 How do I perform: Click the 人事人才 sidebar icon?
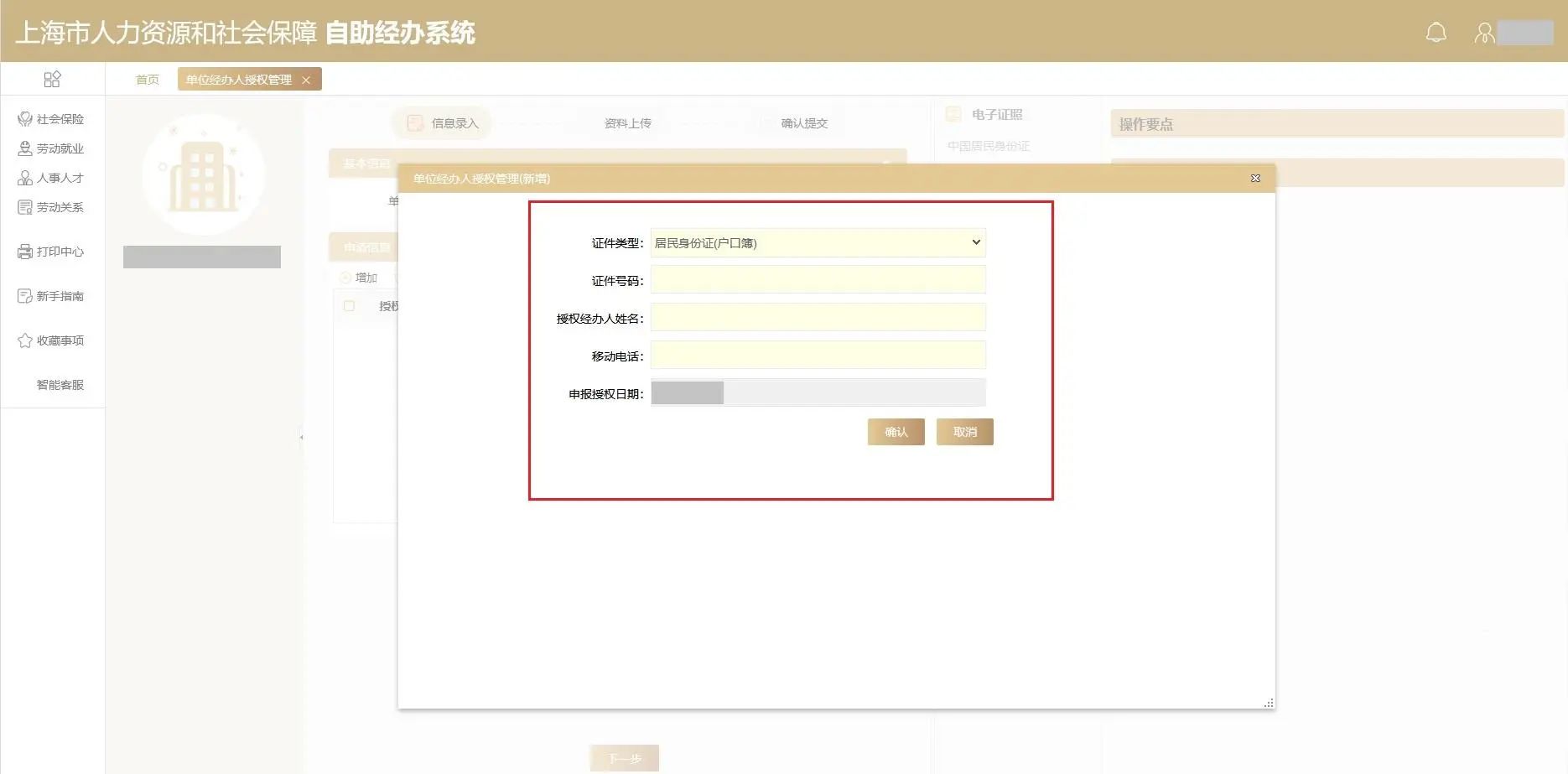click(25, 178)
